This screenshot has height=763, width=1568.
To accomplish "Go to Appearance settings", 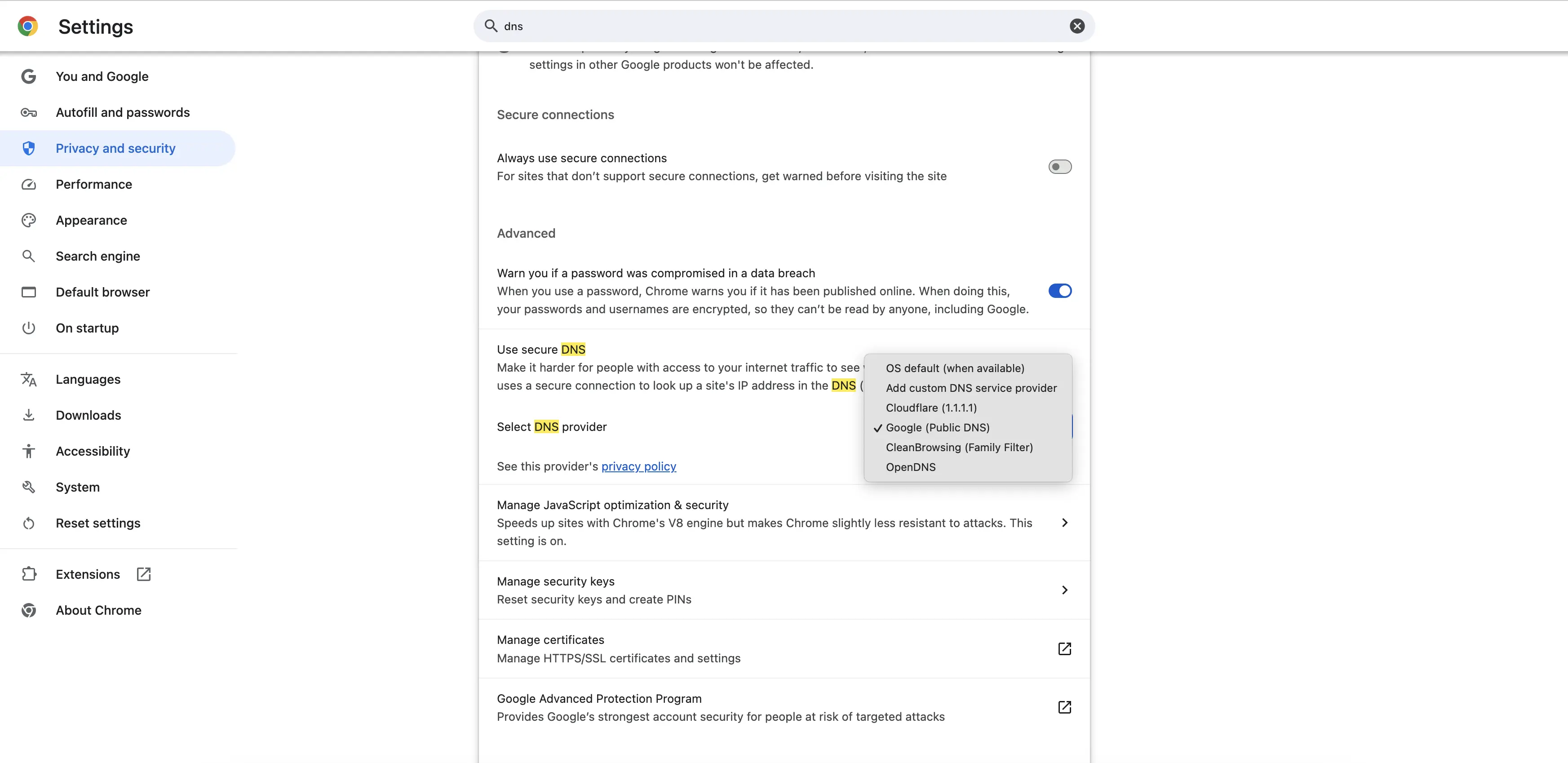I will (x=117, y=221).
